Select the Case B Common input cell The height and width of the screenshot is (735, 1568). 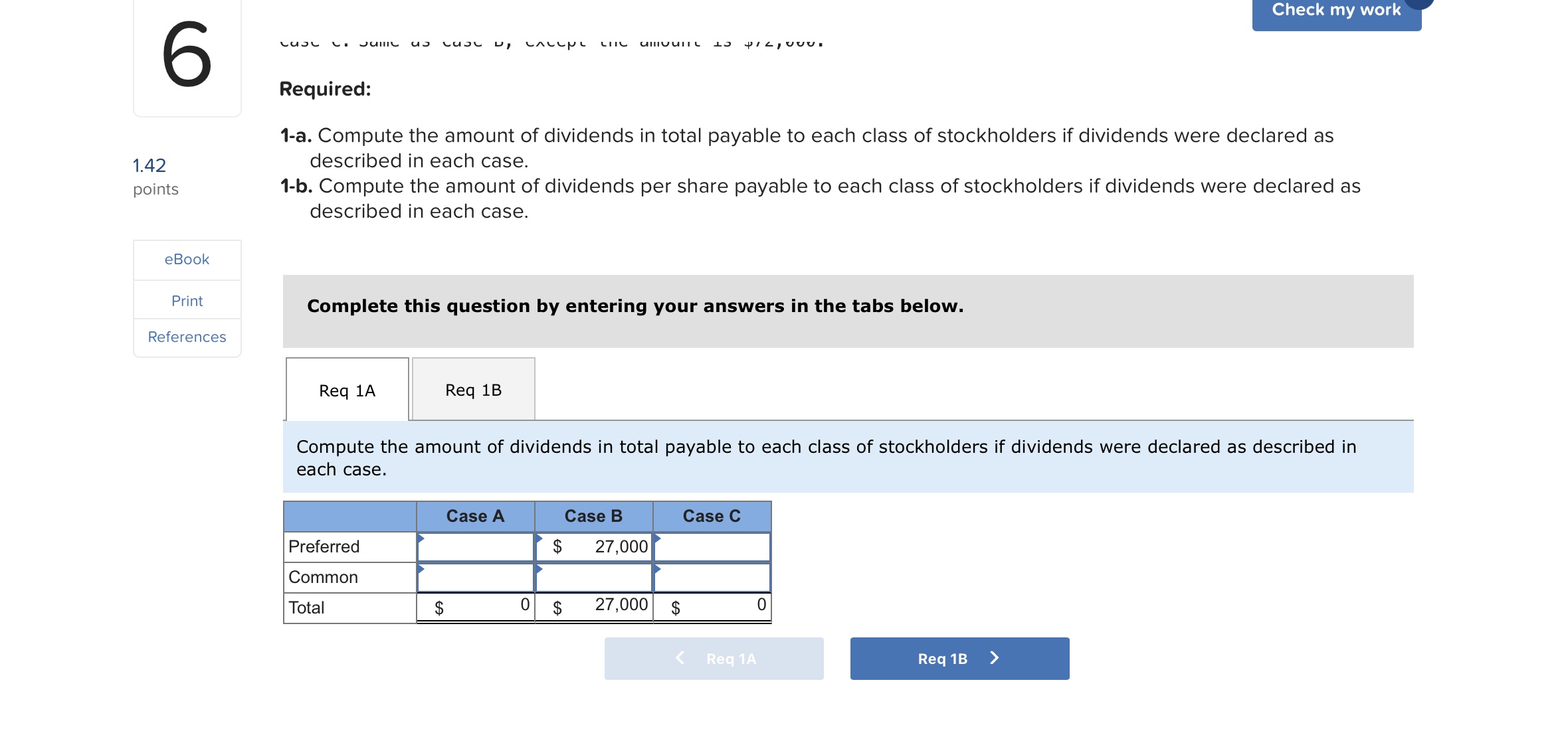(x=594, y=578)
